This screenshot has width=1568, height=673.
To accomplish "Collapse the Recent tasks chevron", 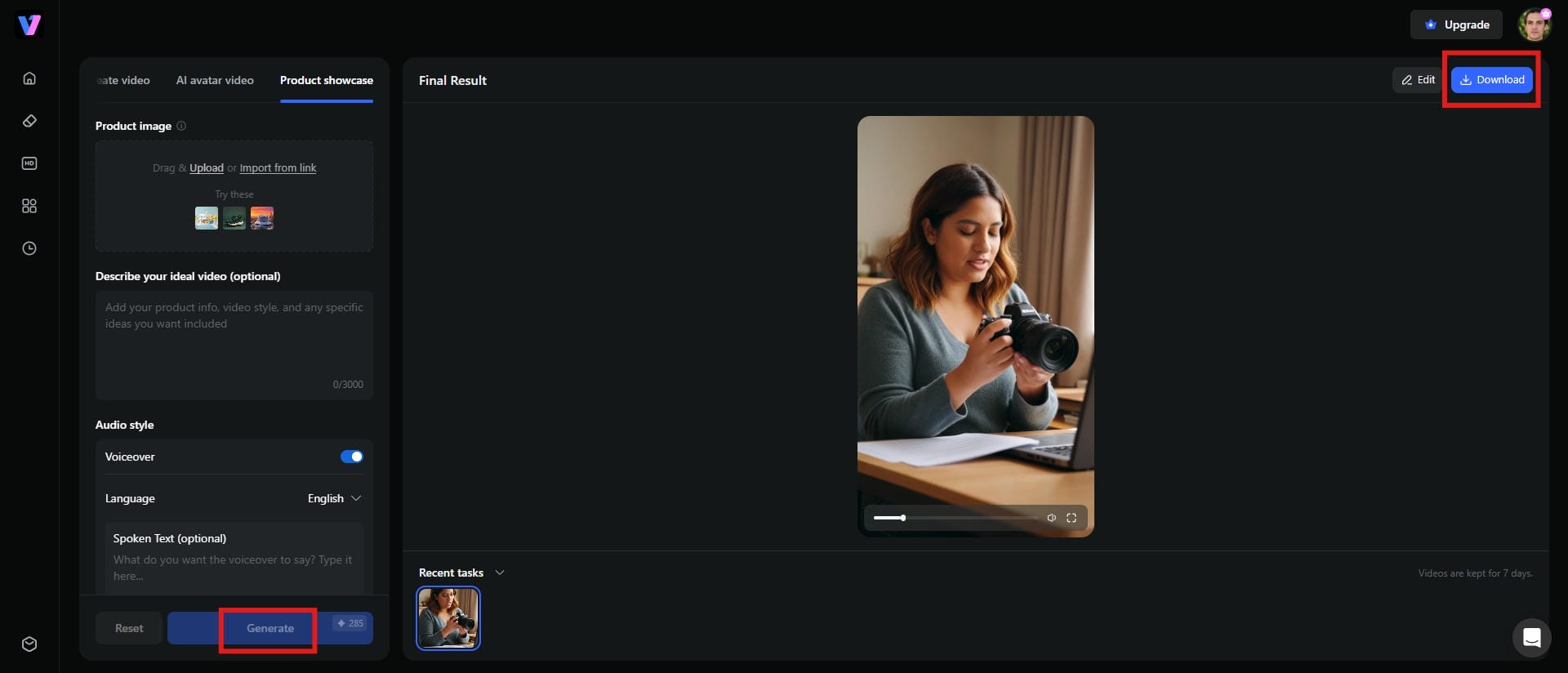I will tap(500, 573).
